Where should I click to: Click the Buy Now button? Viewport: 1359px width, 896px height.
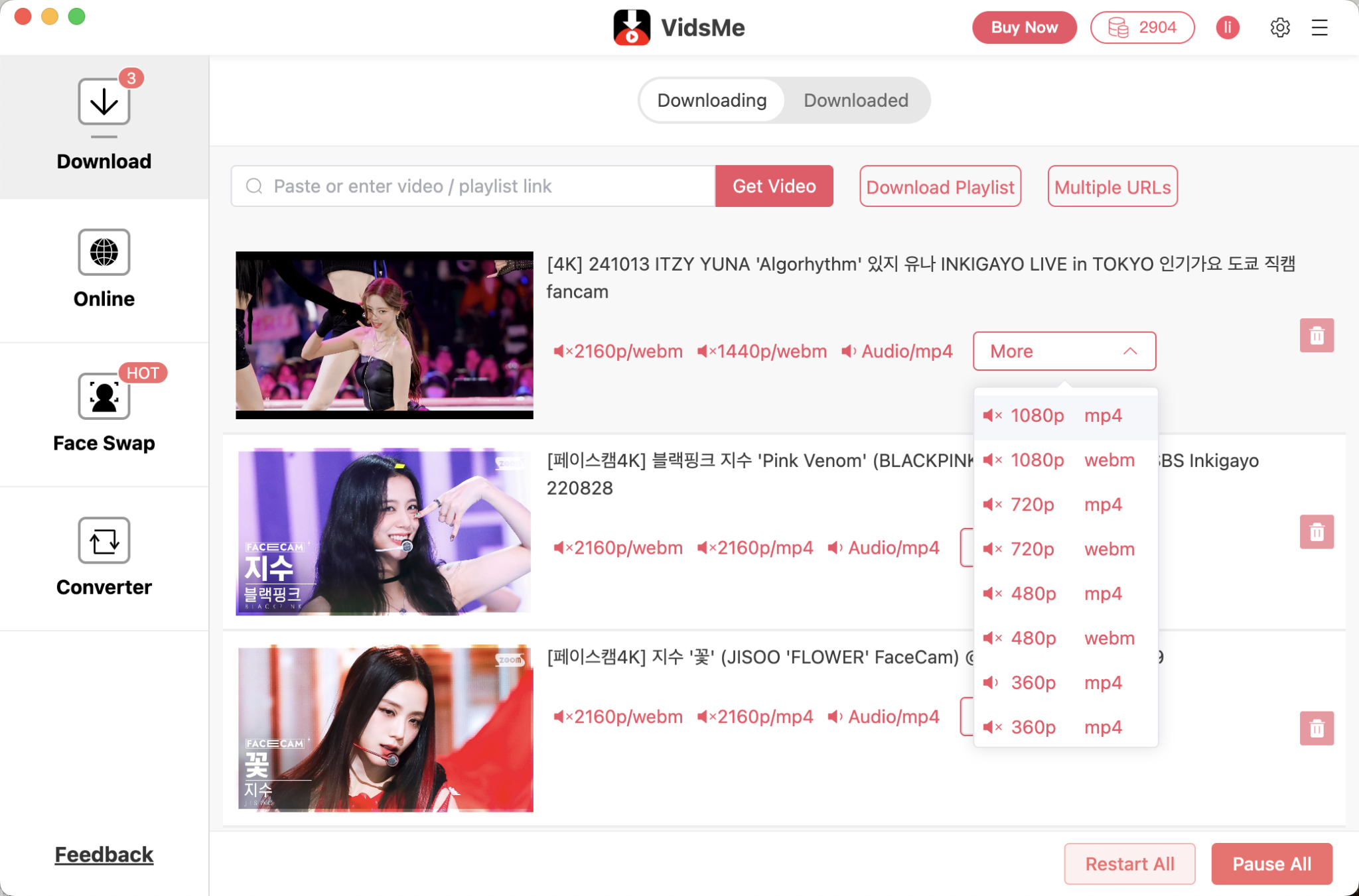pos(1023,27)
